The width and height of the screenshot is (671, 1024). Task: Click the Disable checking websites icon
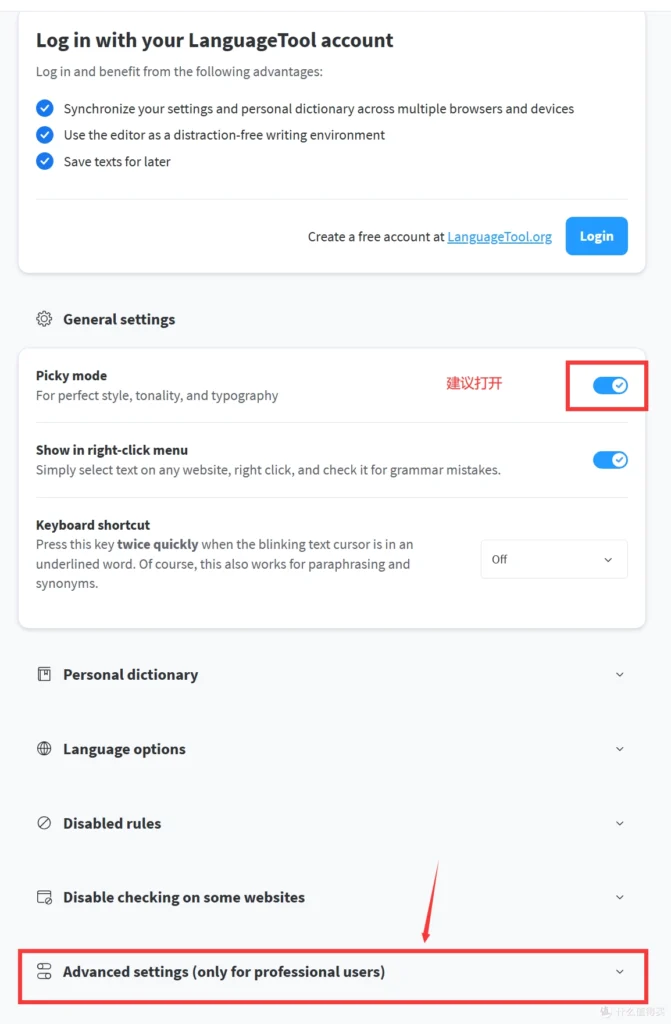[x=44, y=897]
